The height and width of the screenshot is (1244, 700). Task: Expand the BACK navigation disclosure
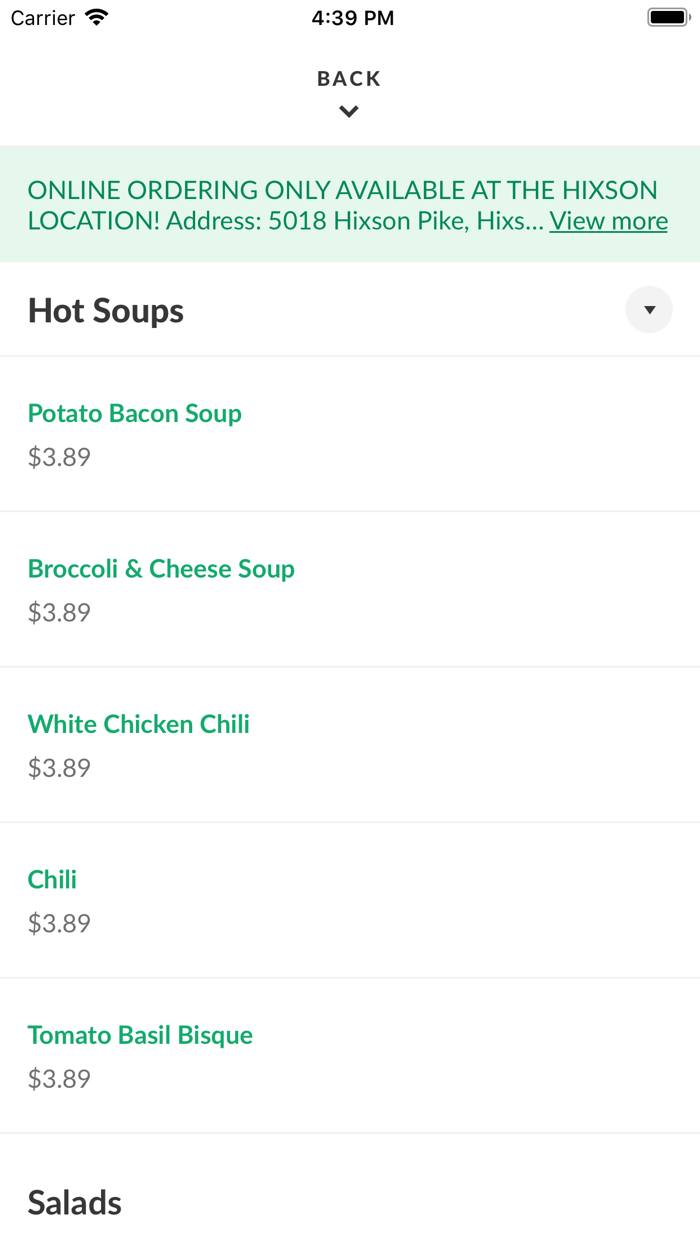click(x=348, y=111)
